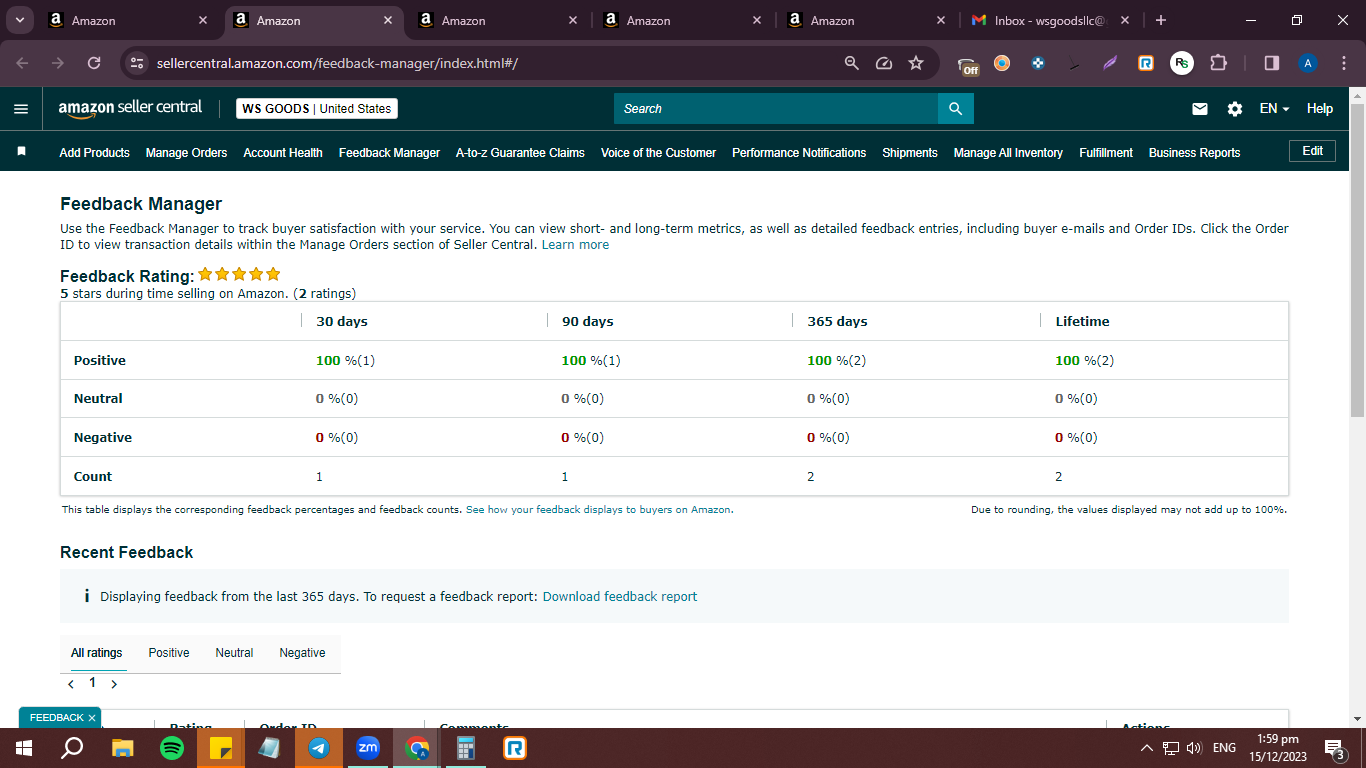The width and height of the screenshot is (1366, 768).
Task: Click Add Products in the navigation bar
Action: (94, 153)
